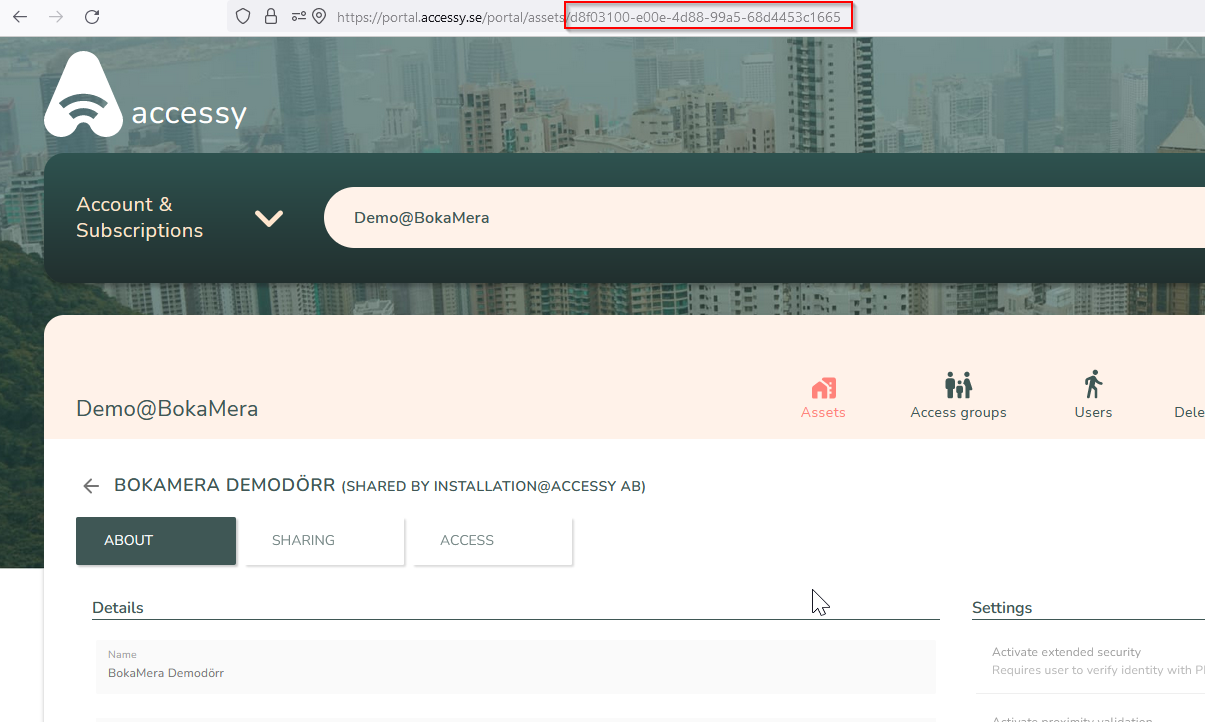Viewport: 1205px width, 722px height.
Task: Click the Settings section heading
Action: coord(1002,608)
